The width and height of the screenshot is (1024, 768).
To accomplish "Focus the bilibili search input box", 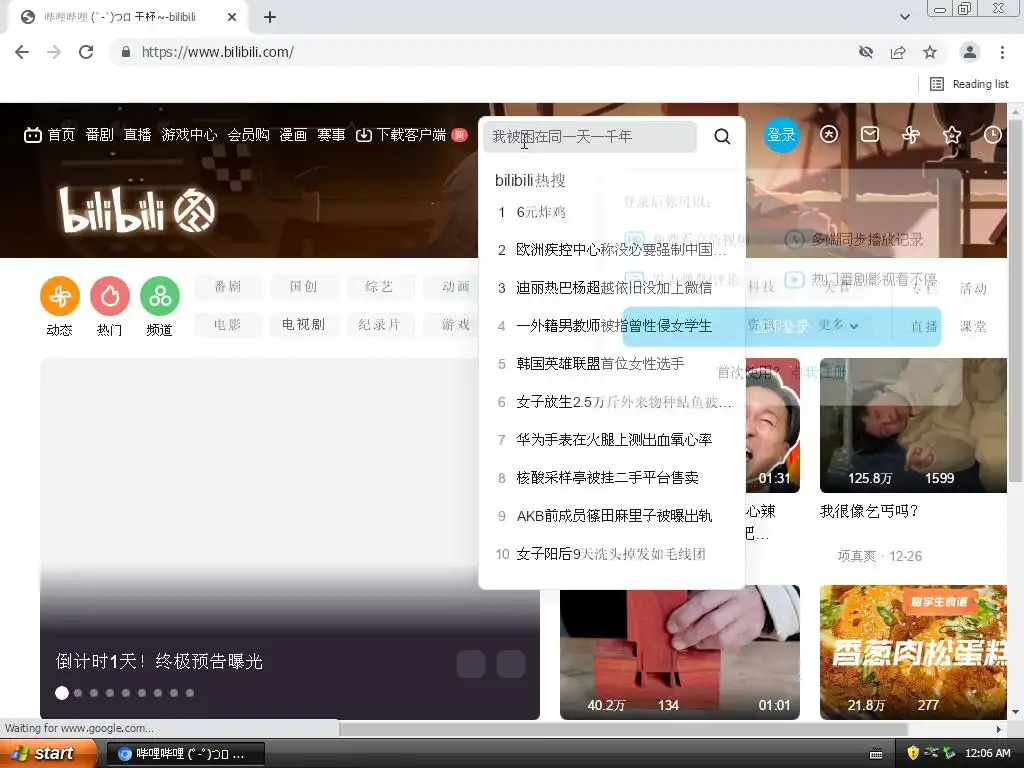I will pyautogui.click(x=590, y=136).
